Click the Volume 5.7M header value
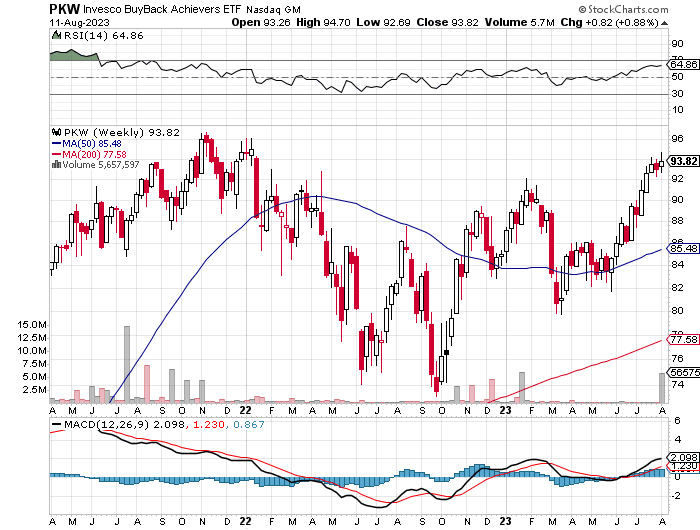700x530 pixels. coord(520,22)
